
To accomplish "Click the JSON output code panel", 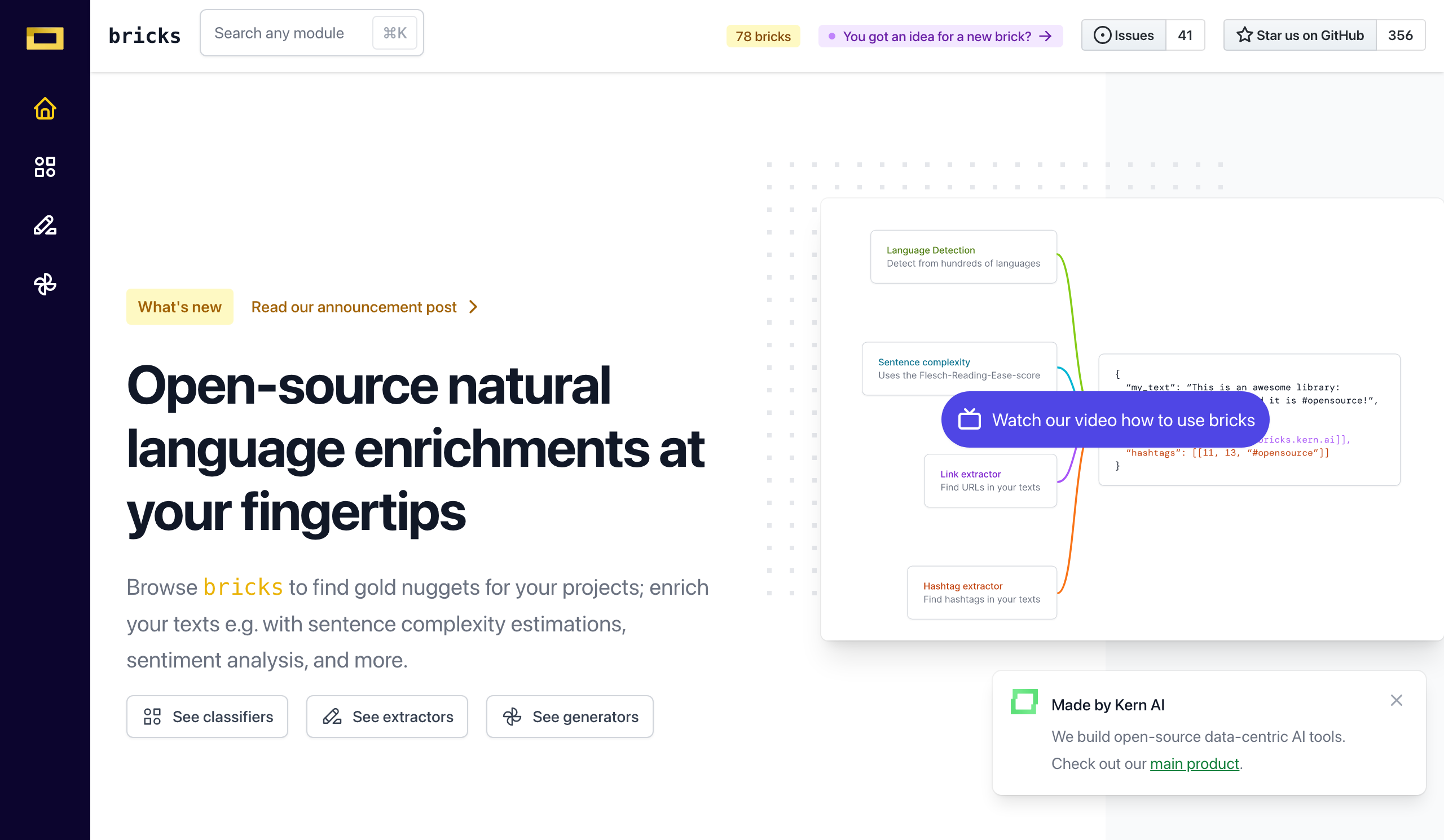I will click(x=1249, y=419).
